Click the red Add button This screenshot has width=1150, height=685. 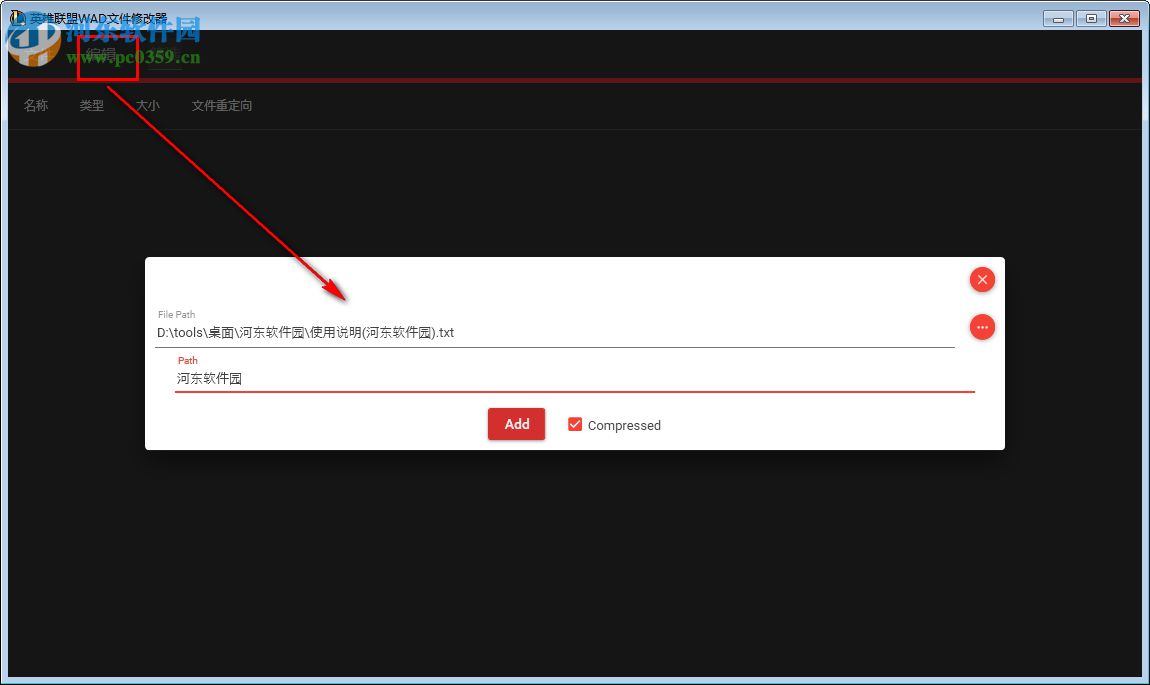[516, 424]
